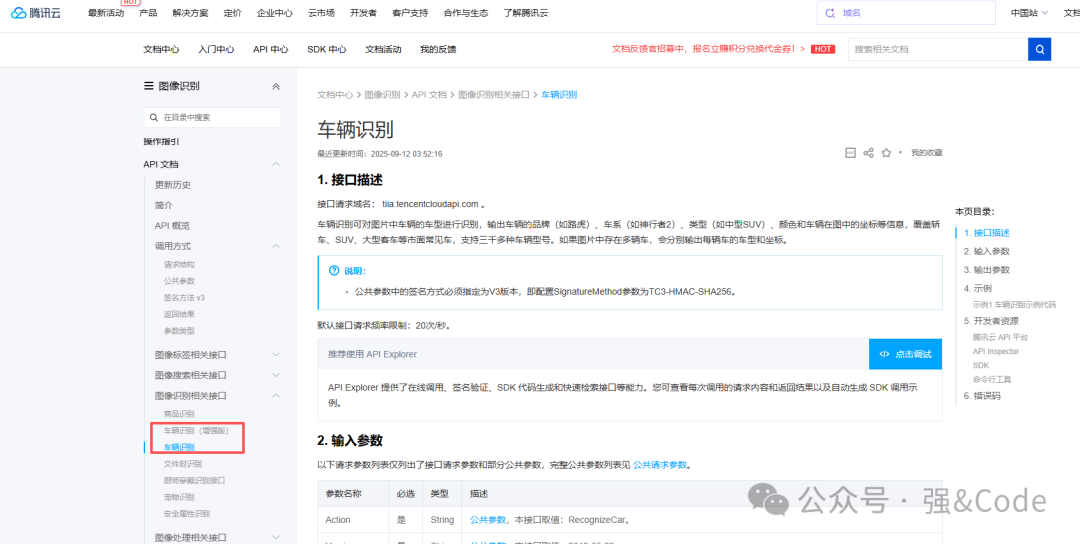Open the 云市场 menu
1080x544 pixels.
coord(321,13)
